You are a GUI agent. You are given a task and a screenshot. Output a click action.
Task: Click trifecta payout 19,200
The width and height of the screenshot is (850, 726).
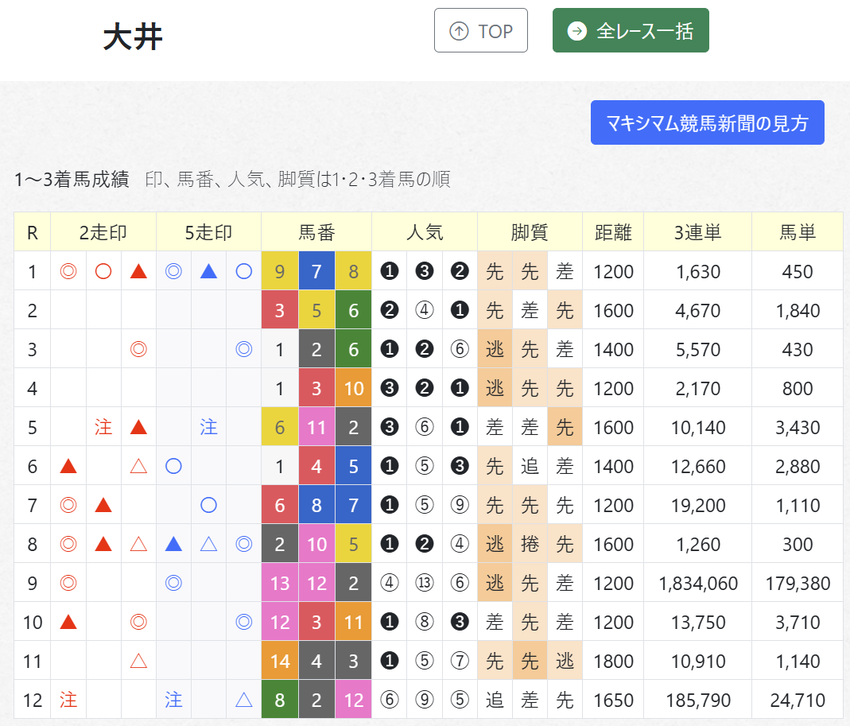point(698,505)
